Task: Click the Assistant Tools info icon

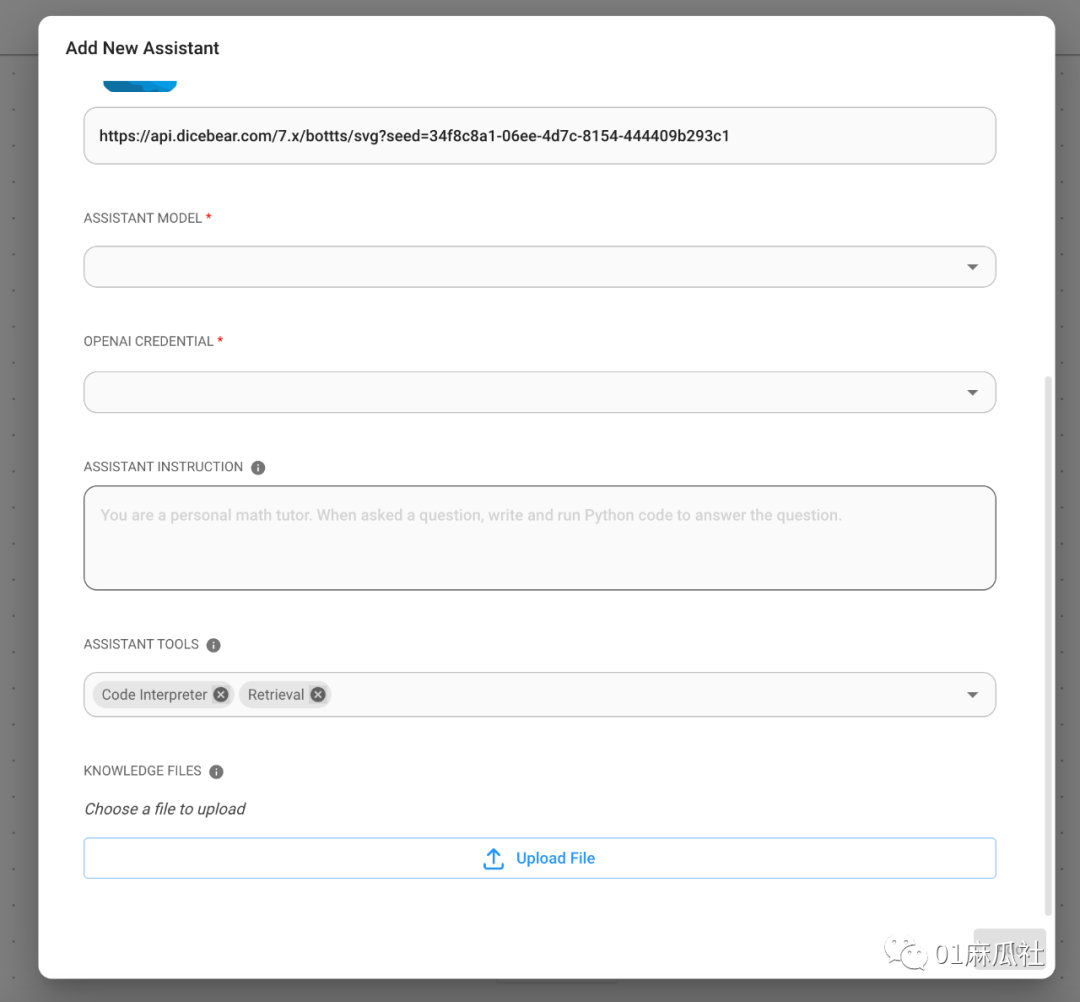Action: (x=214, y=645)
